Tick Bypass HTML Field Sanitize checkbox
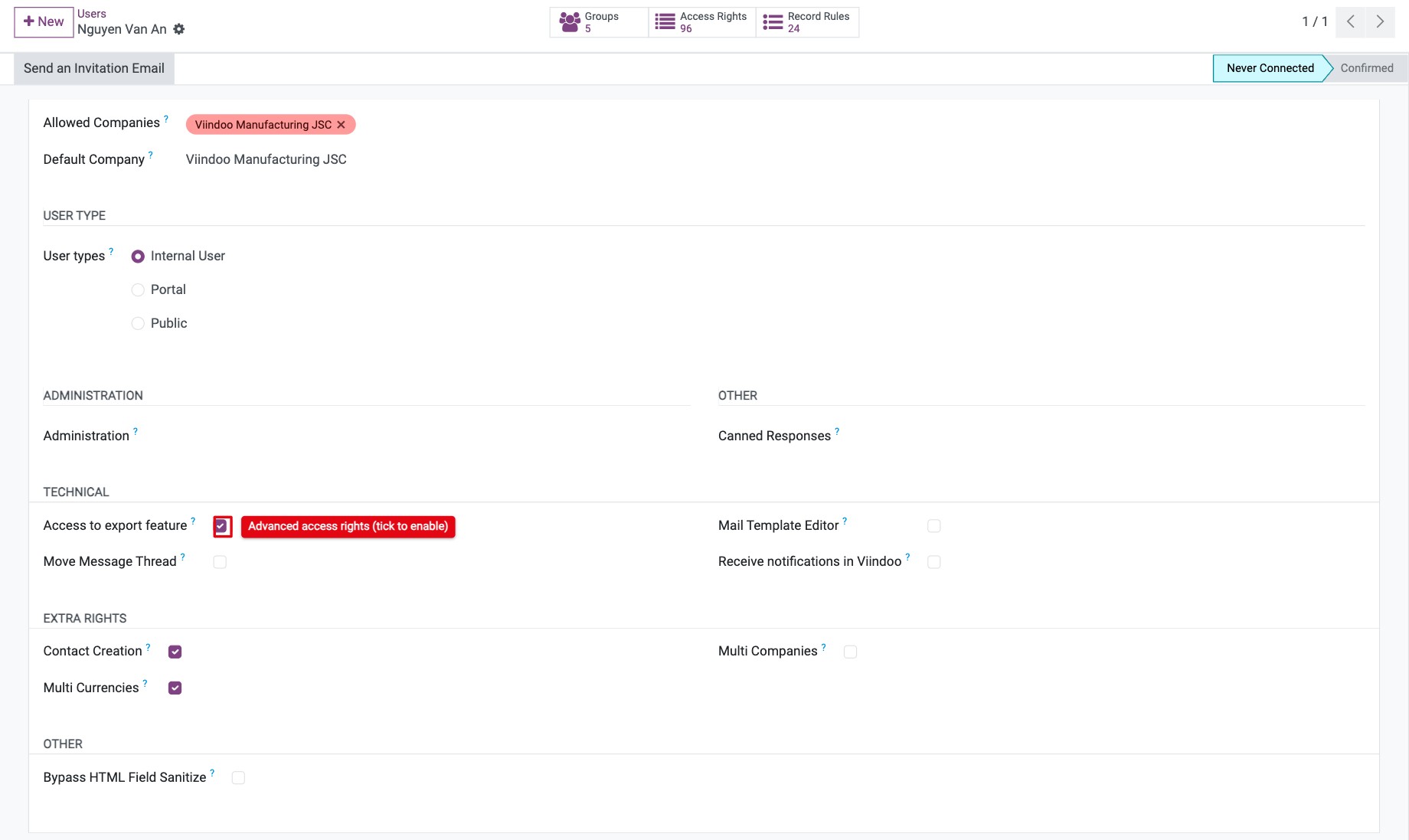1409x840 pixels. click(x=238, y=778)
